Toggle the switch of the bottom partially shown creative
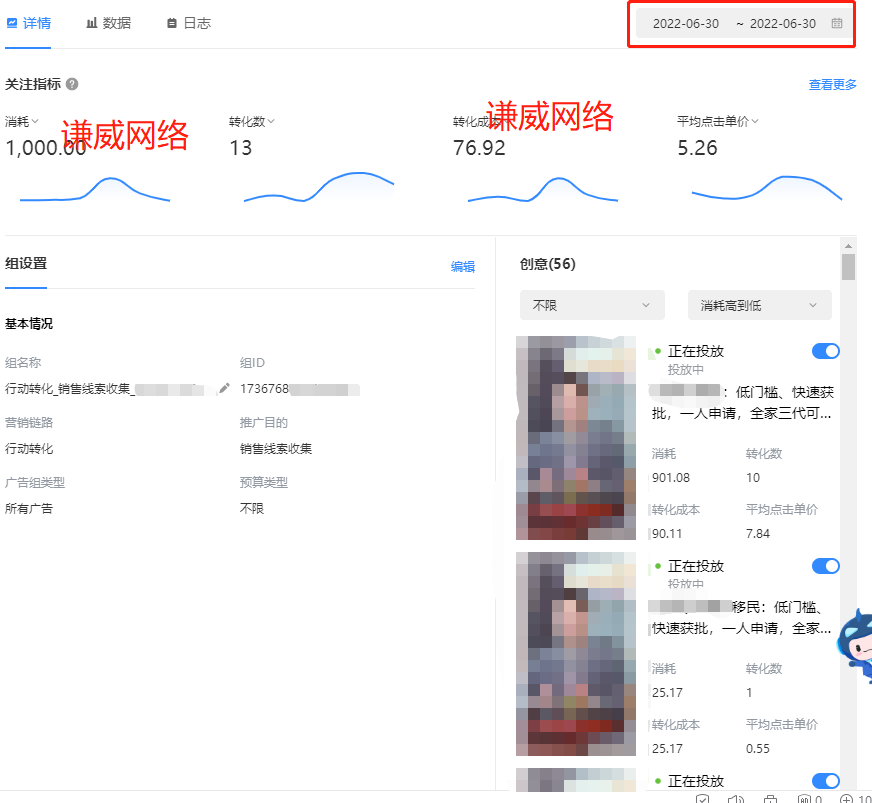The image size is (872, 803). (825, 781)
